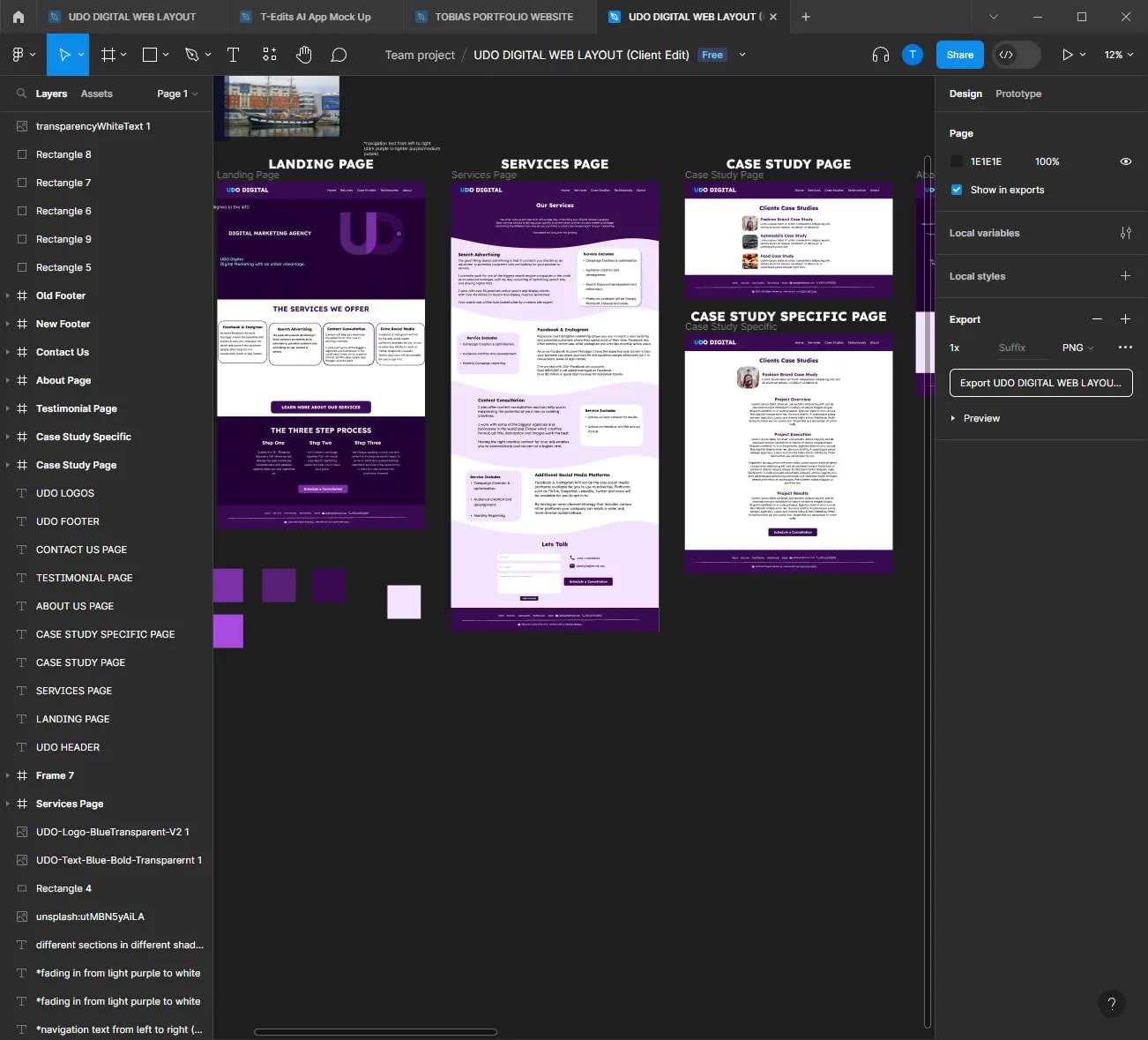Expand the Case Study Page layer

[x=8, y=465]
